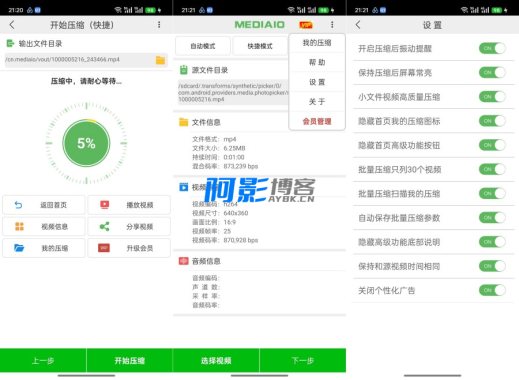
Task: Click the blue video info film icon
Action: tap(184, 187)
